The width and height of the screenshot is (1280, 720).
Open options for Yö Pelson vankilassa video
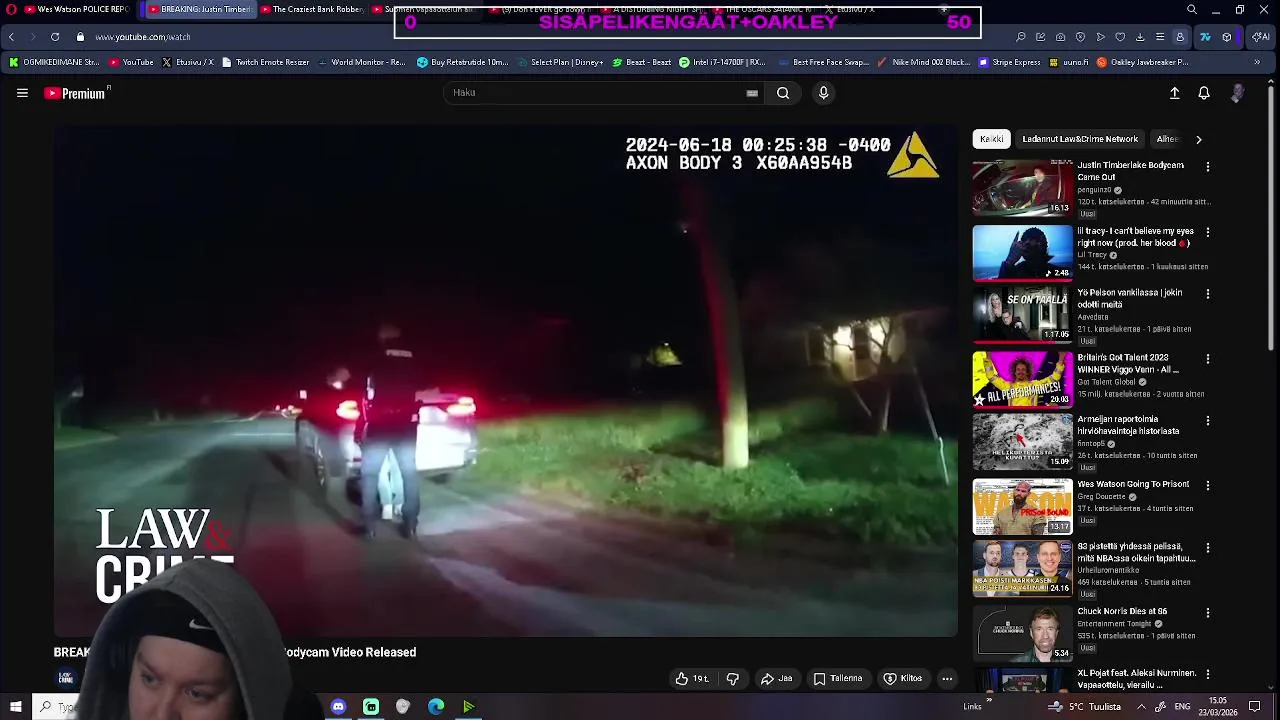1208,294
